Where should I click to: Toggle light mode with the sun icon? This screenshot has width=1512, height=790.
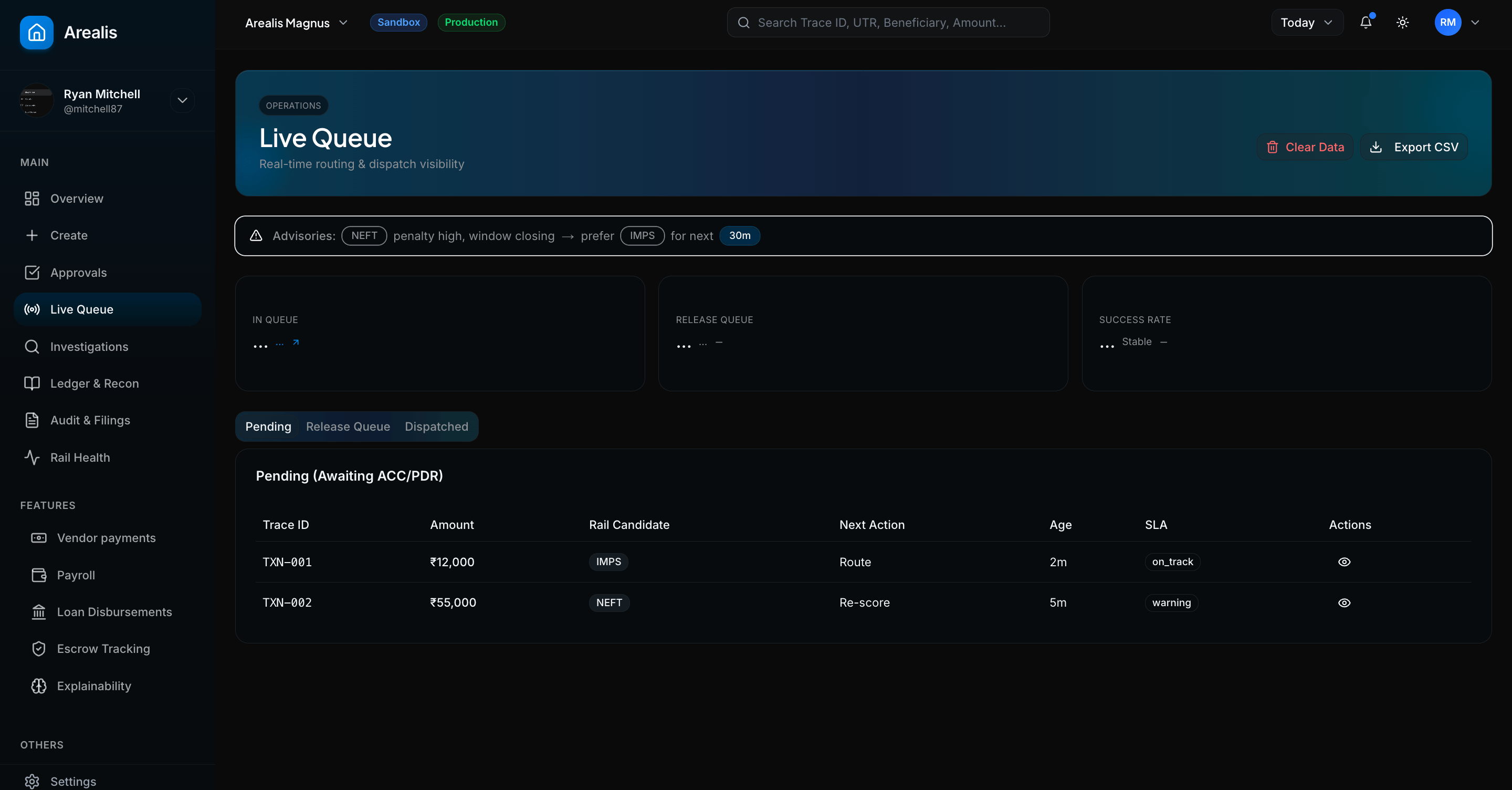1402,22
